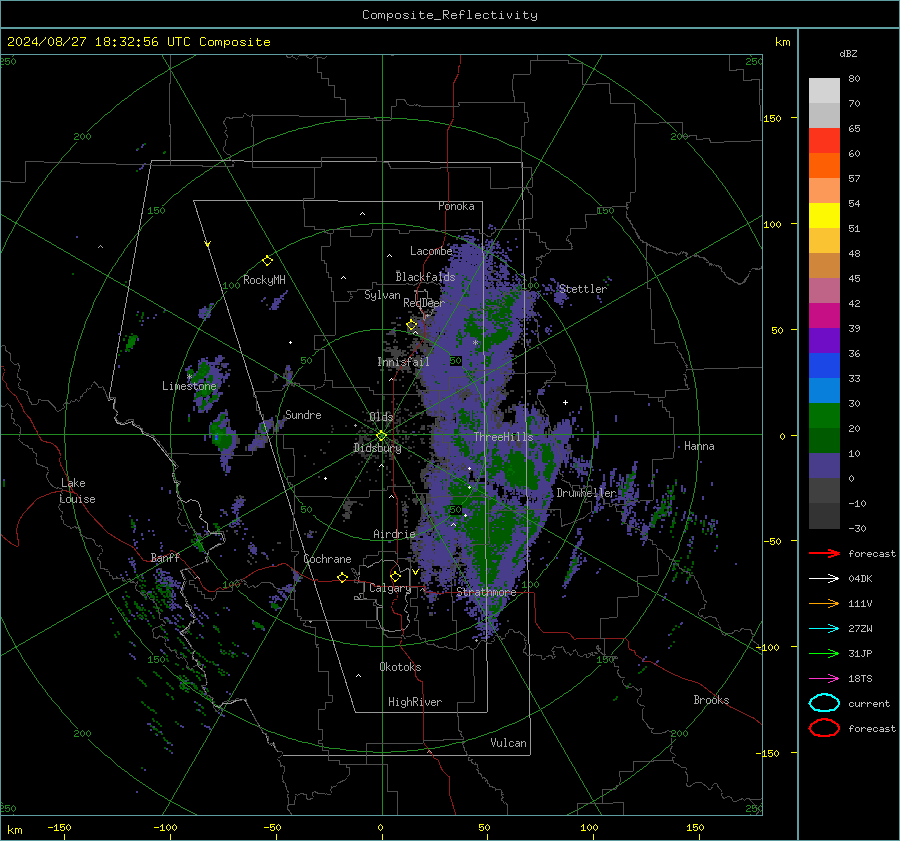Click the Innisfail city label

click(403, 362)
